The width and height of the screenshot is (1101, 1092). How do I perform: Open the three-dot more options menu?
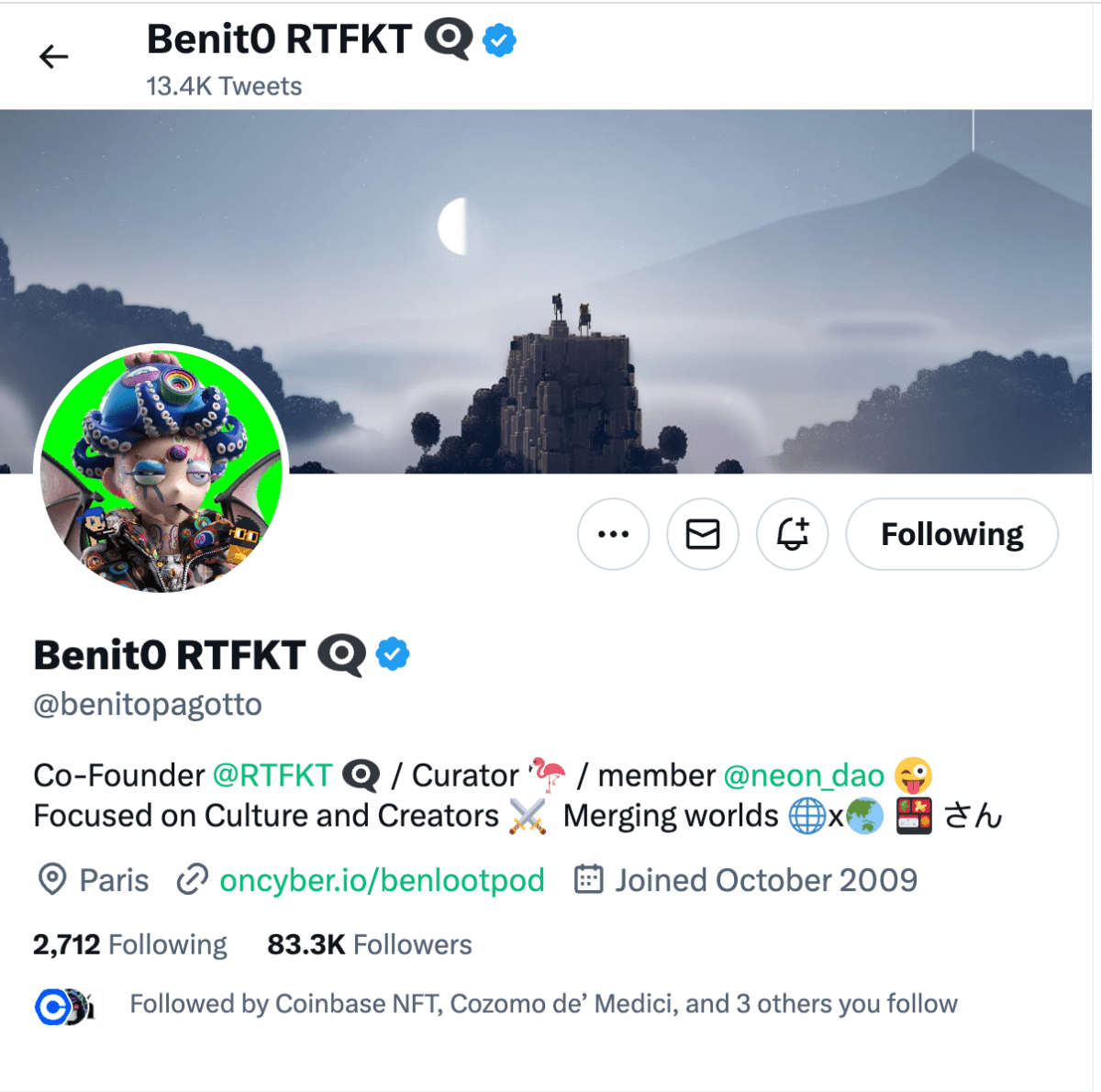(613, 534)
